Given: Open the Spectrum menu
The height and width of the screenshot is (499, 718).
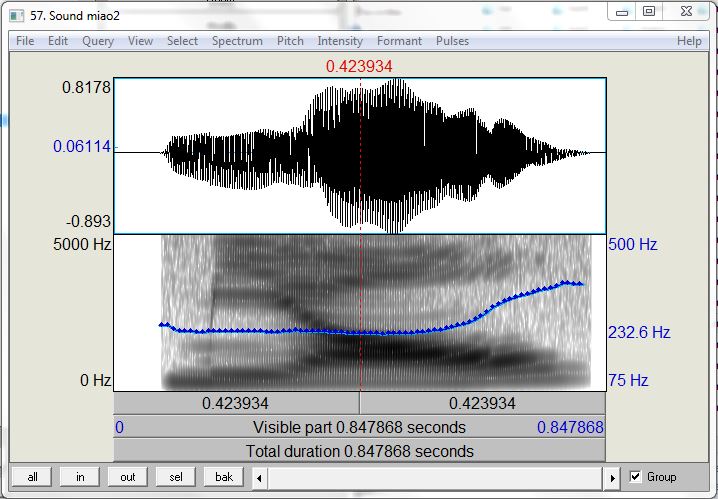Looking at the screenshot, I should pyautogui.click(x=237, y=41).
